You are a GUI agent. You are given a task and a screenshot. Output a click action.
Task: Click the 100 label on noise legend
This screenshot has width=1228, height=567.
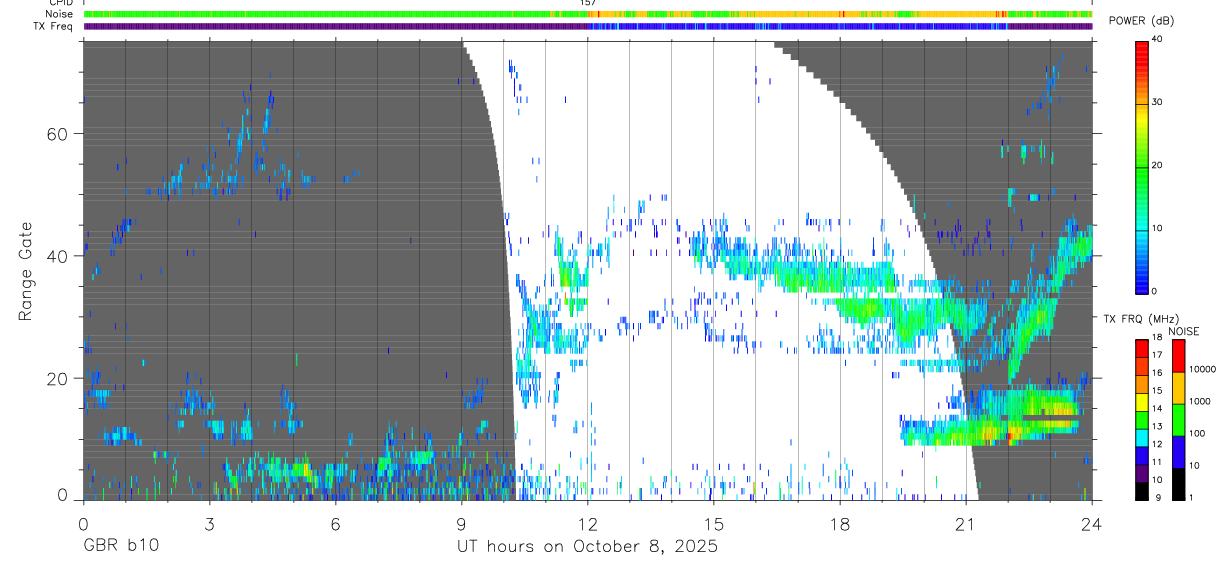pyautogui.click(x=1198, y=434)
